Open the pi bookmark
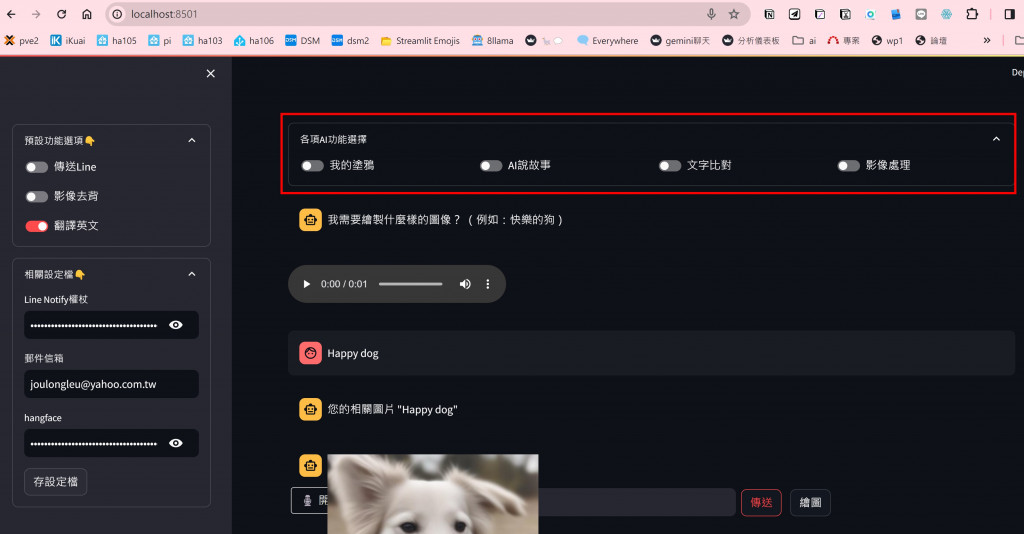 click(159, 40)
